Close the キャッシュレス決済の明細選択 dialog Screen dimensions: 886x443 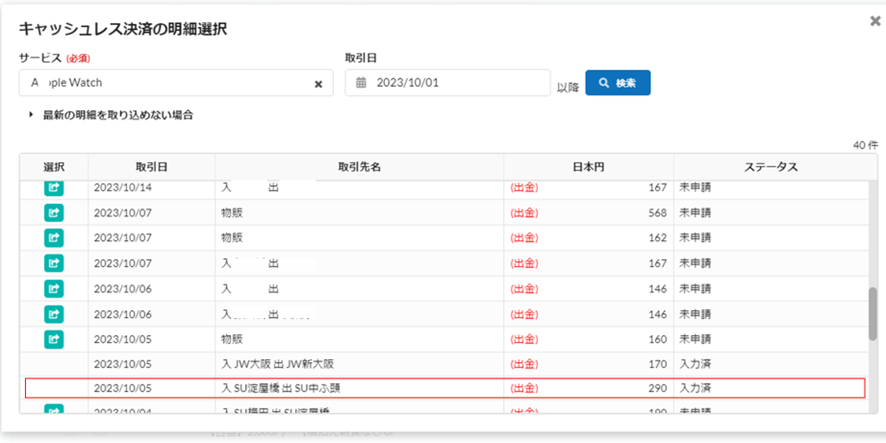875,20
